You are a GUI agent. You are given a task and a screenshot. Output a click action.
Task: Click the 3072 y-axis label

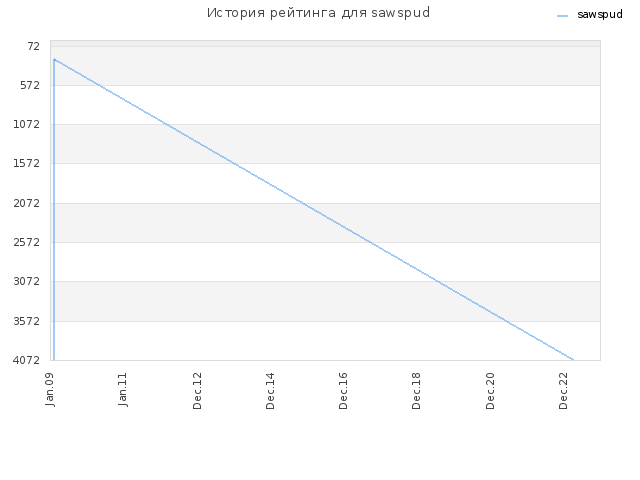[27, 281]
